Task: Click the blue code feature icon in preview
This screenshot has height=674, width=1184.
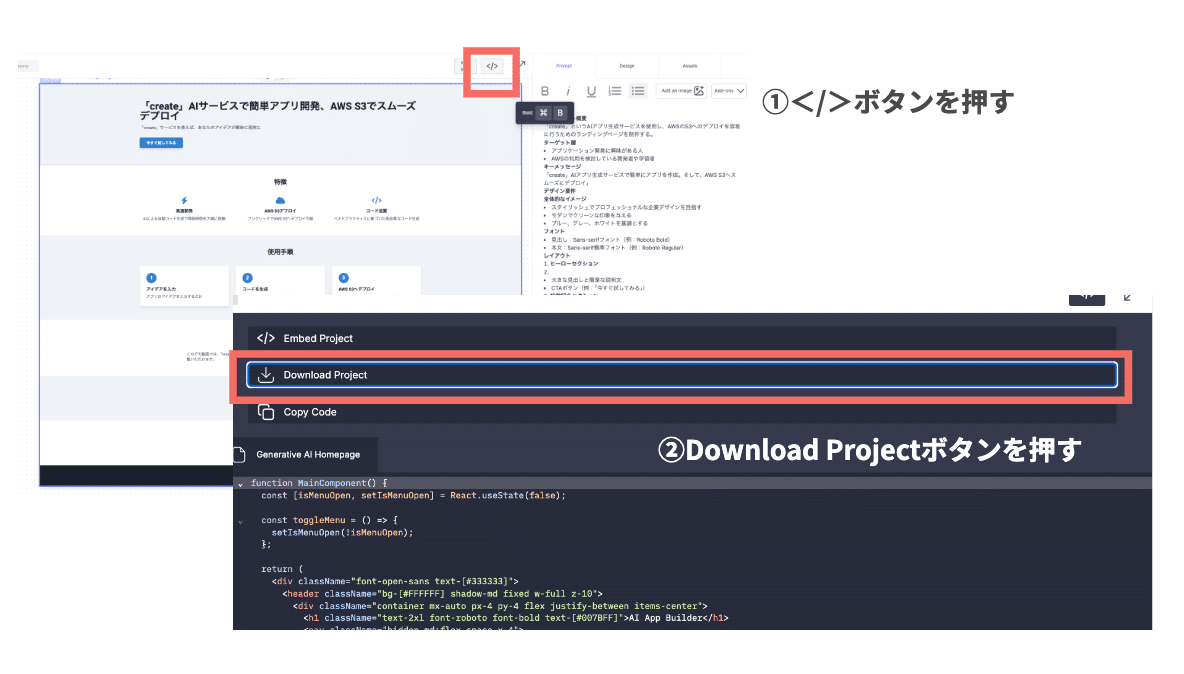Action: pyautogui.click(x=376, y=201)
